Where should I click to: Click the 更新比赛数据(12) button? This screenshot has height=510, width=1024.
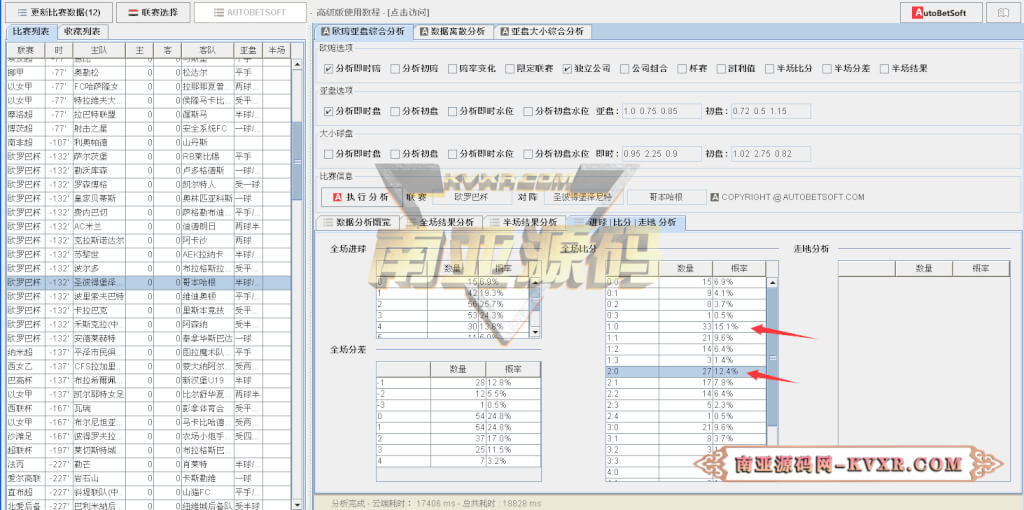[x=59, y=12]
